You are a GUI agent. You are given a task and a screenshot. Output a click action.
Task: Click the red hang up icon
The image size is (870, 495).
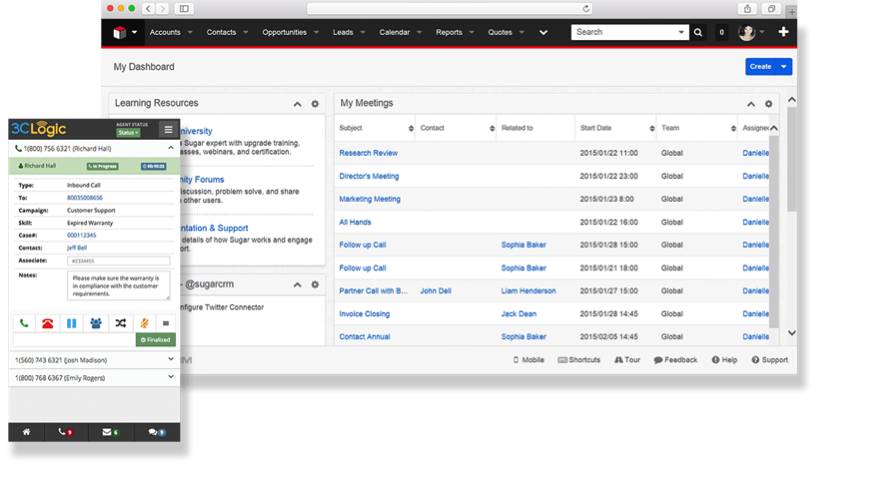(x=48, y=323)
